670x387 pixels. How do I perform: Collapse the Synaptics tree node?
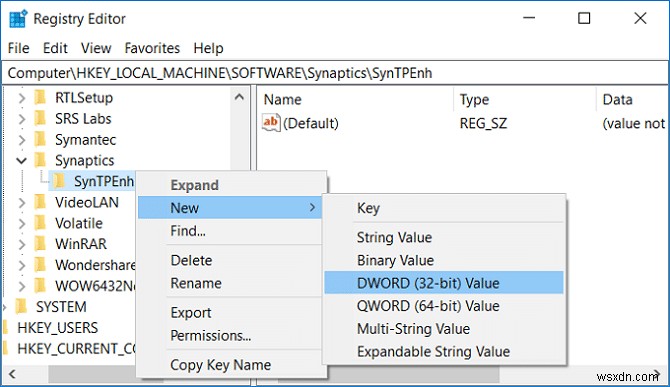click(x=21, y=161)
